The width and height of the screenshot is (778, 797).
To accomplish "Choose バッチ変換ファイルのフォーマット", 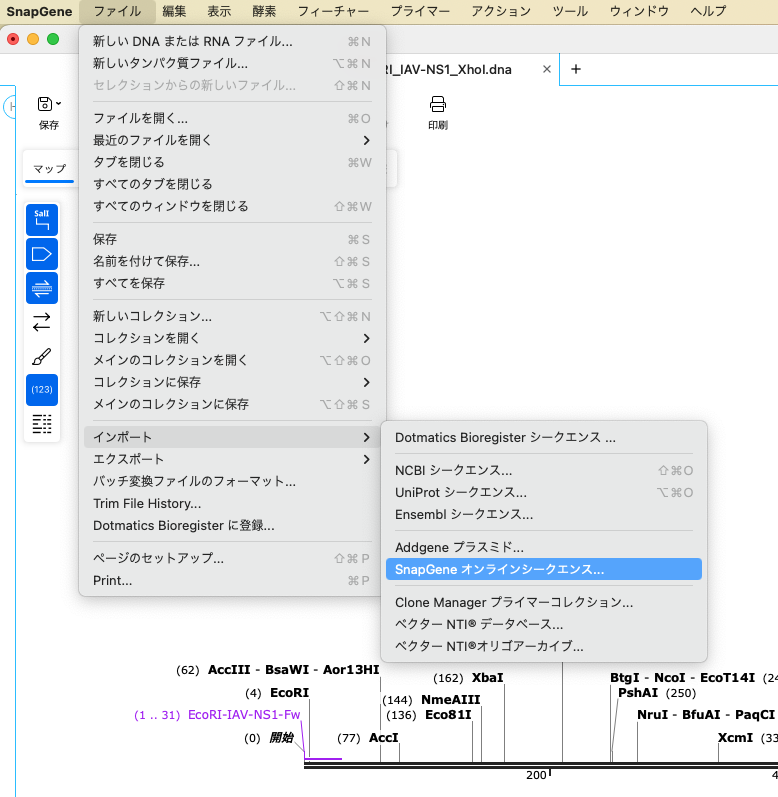I will 232,481.
